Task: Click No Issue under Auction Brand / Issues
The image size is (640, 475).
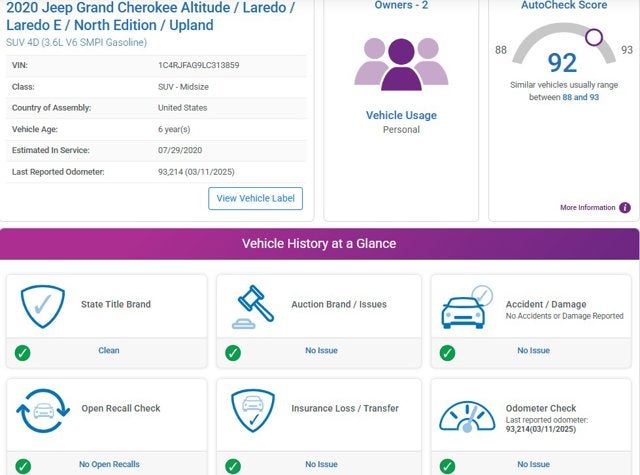Action: [321, 350]
